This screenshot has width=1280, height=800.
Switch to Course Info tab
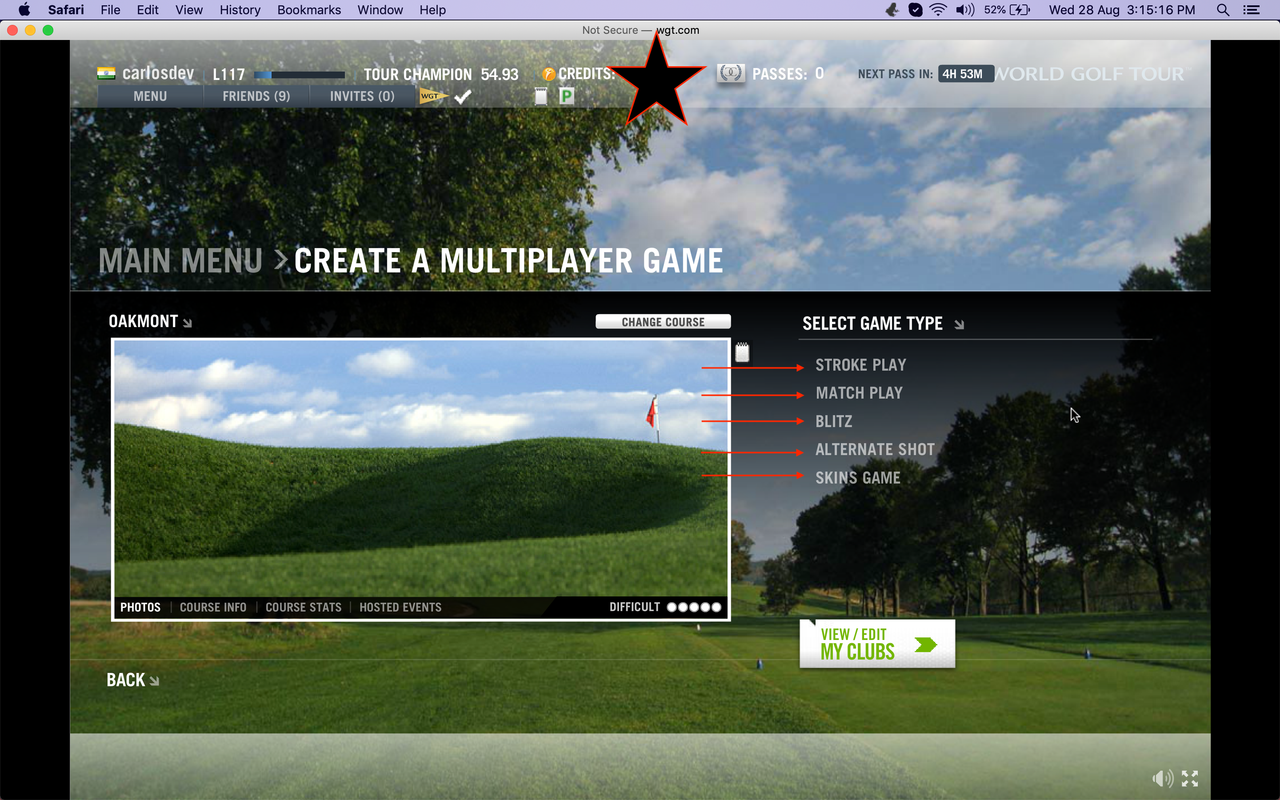(x=213, y=607)
